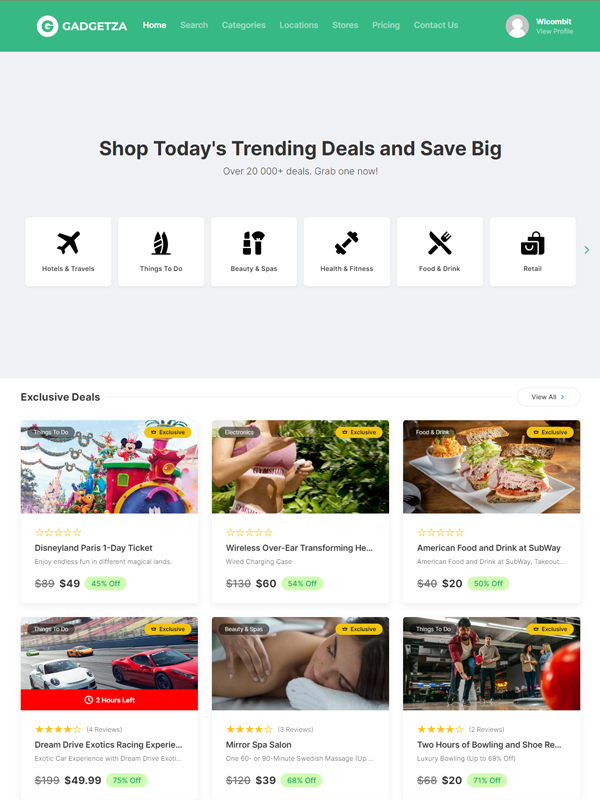
Task: Select the Food & Drink utensils icon
Action: (440, 243)
